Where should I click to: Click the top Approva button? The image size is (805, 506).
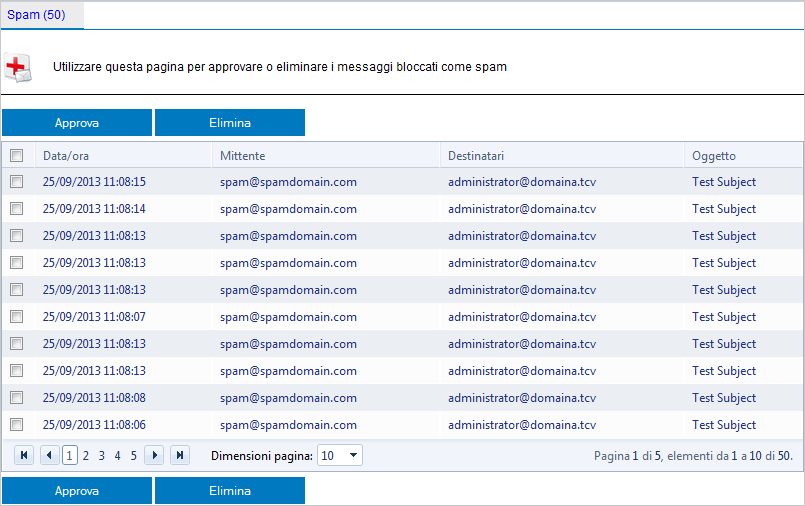point(77,123)
